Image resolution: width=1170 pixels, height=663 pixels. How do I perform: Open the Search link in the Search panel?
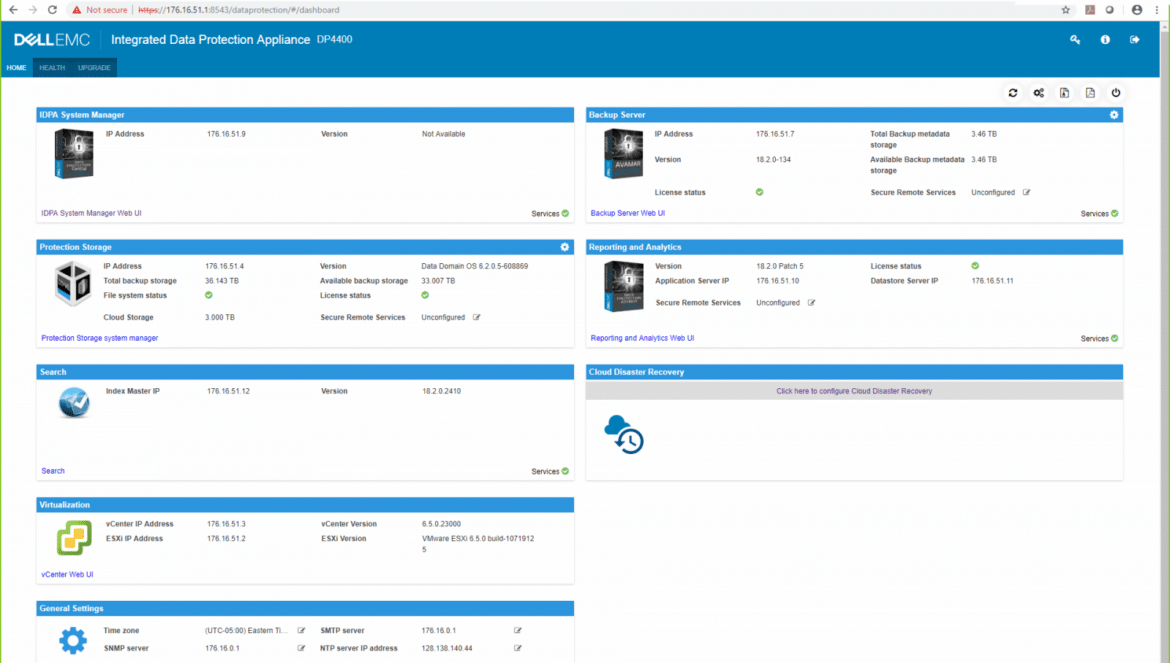point(53,471)
